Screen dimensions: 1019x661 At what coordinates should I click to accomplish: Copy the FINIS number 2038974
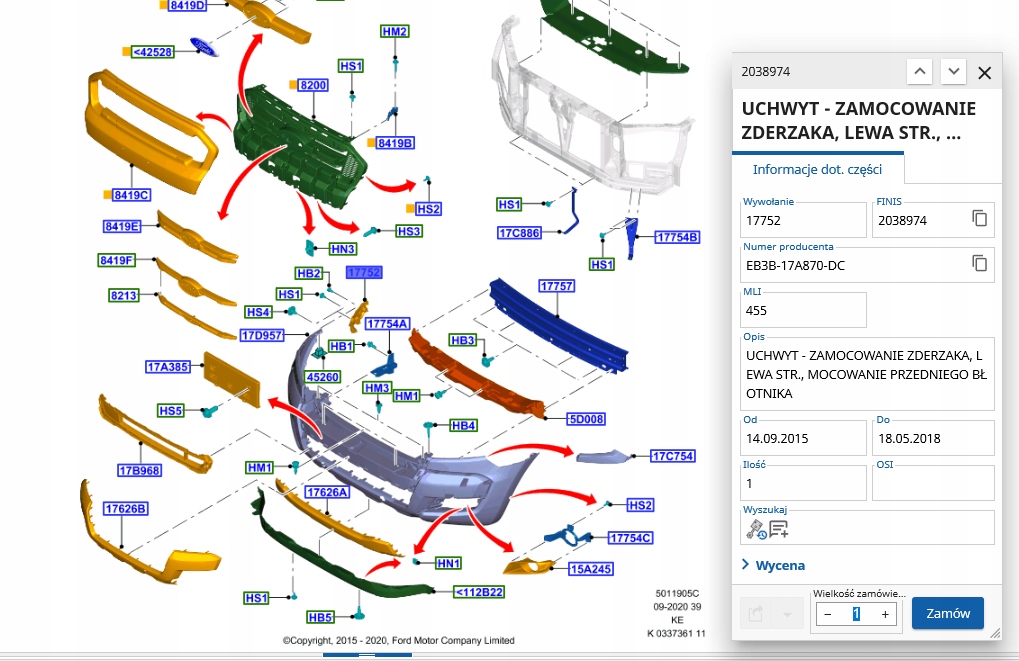click(x=979, y=218)
